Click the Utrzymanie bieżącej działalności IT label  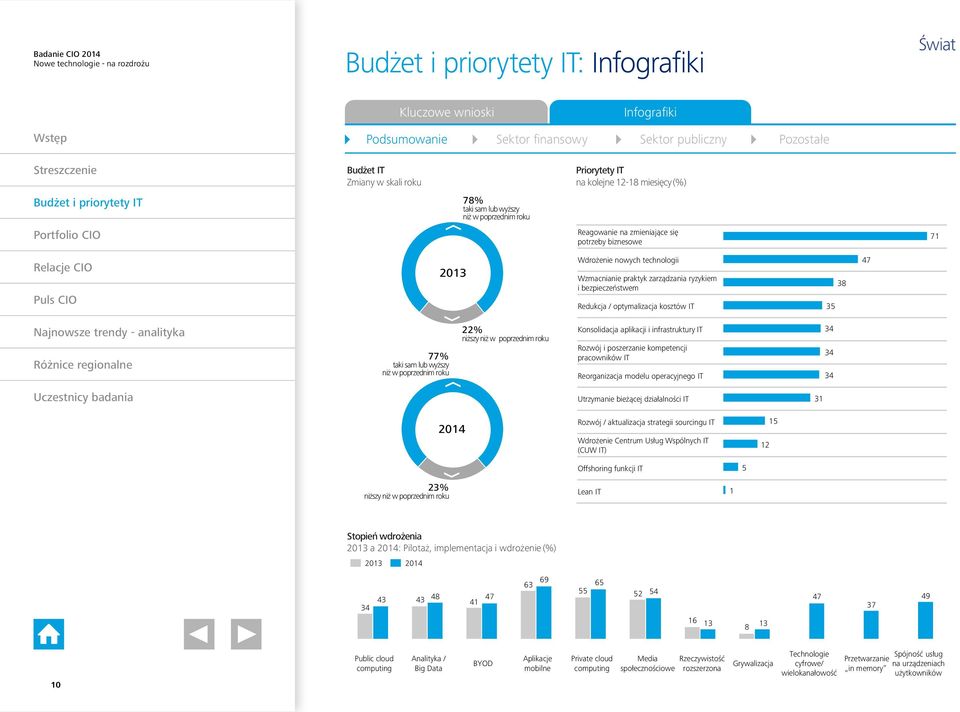click(x=632, y=399)
